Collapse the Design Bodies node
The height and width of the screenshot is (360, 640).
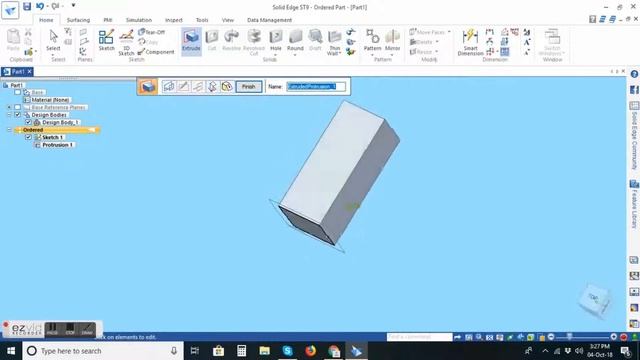[9, 115]
